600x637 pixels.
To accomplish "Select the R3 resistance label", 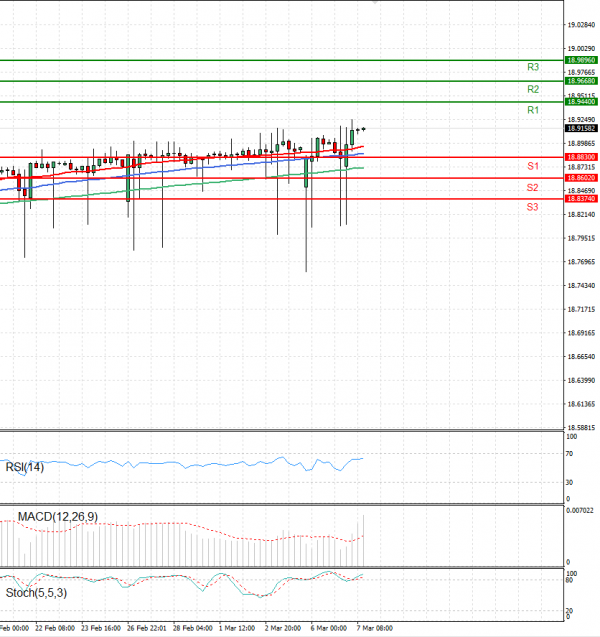I will click(x=533, y=67).
